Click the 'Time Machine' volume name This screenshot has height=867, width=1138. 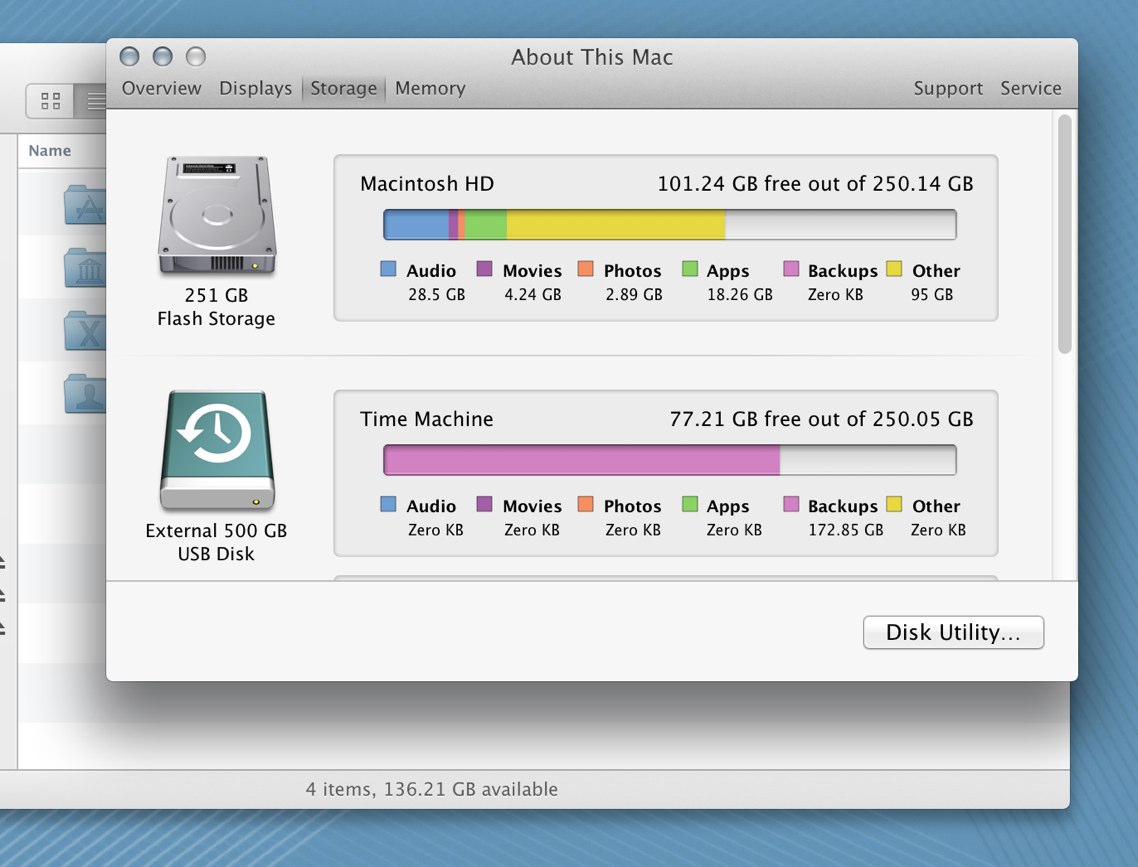[x=426, y=419]
